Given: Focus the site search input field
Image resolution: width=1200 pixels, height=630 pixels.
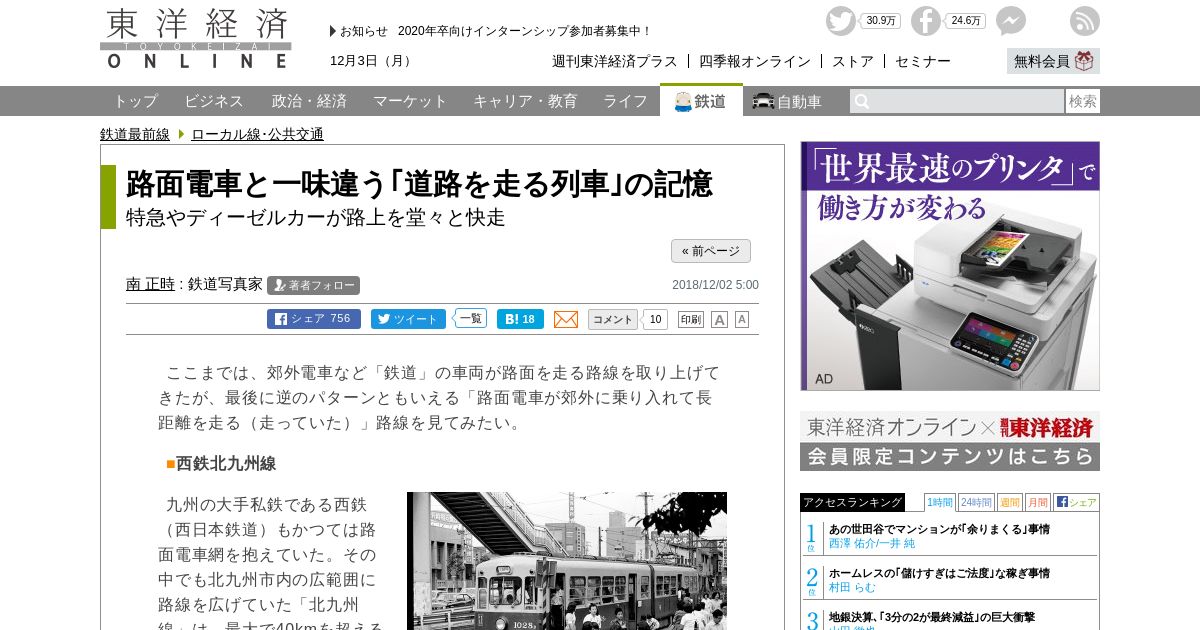Looking at the screenshot, I should click(957, 101).
